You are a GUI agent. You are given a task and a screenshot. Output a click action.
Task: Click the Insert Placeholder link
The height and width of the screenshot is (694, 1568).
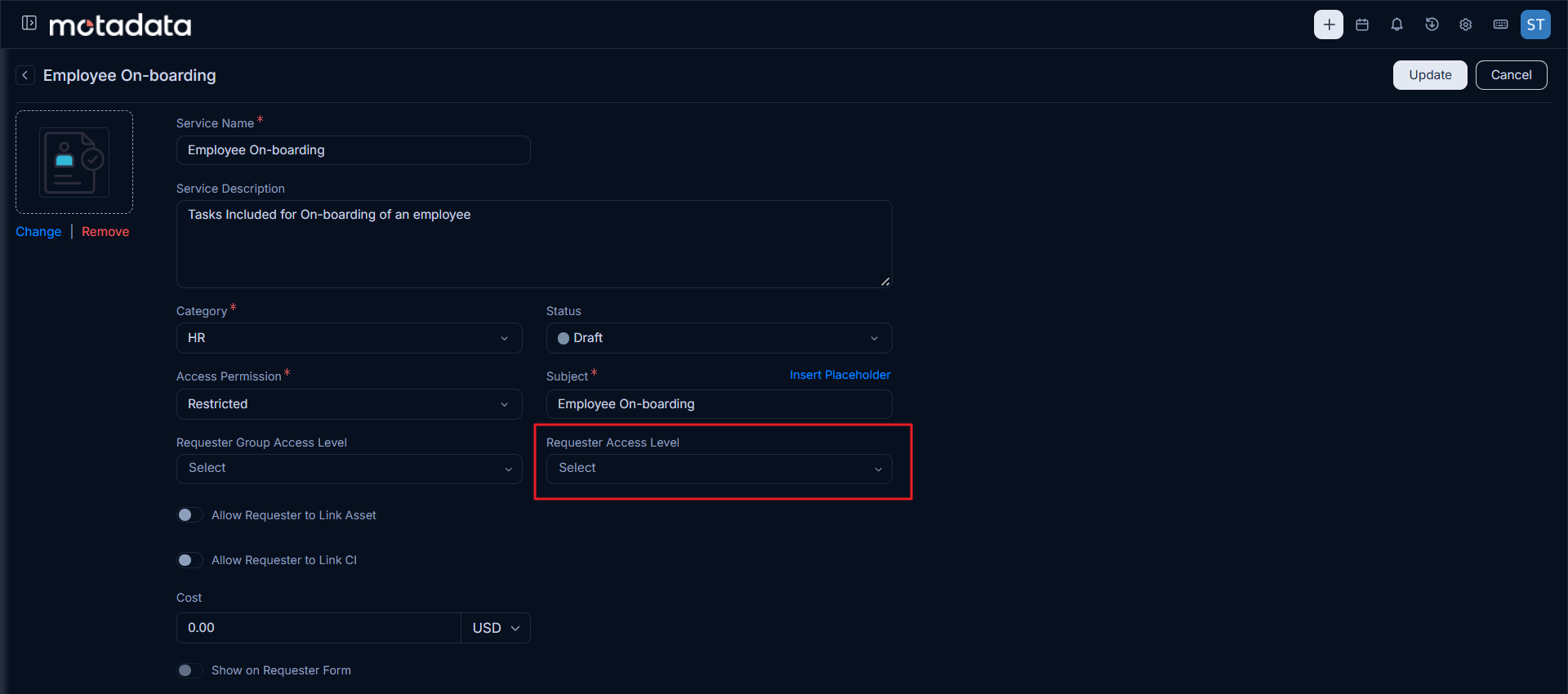click(840, 375)
